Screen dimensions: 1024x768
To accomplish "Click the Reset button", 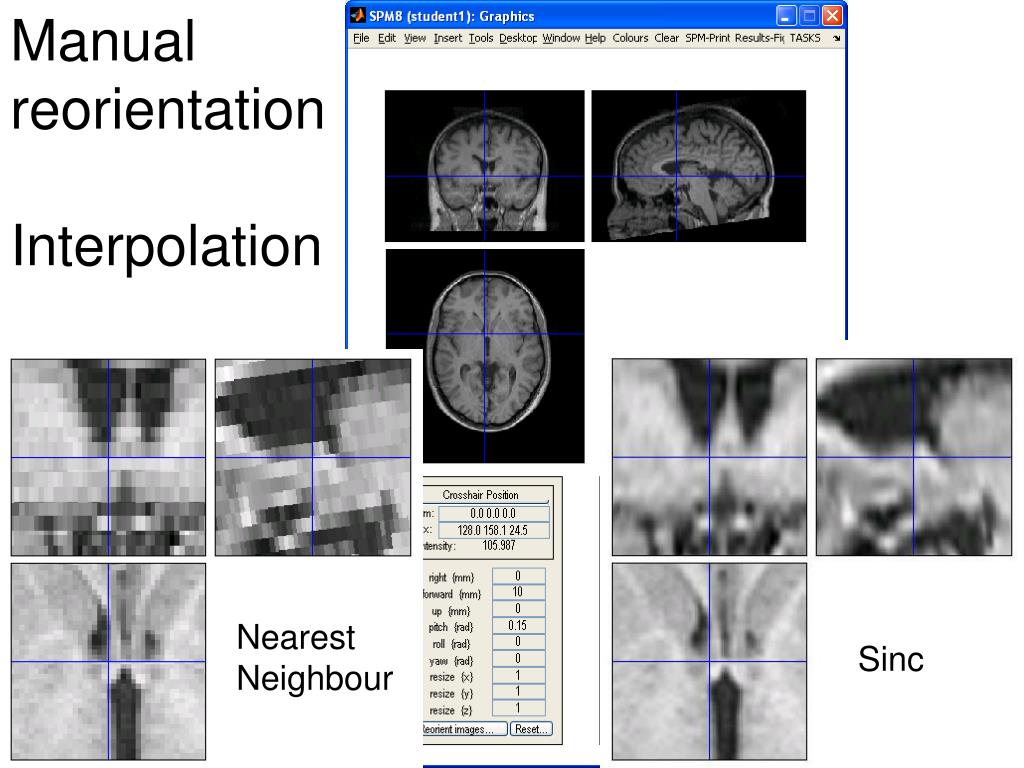I will coord(531,729).
